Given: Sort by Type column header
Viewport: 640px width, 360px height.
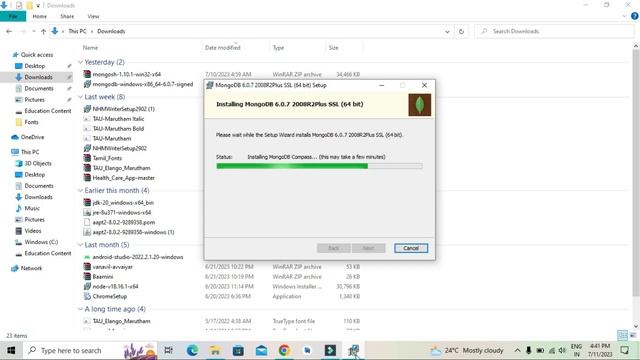Looking at the screenshot, I should tap(278, 48).
